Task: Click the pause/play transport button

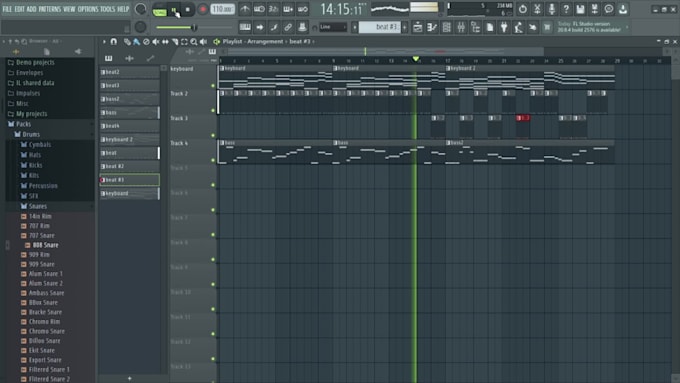Action: (174, 10)
